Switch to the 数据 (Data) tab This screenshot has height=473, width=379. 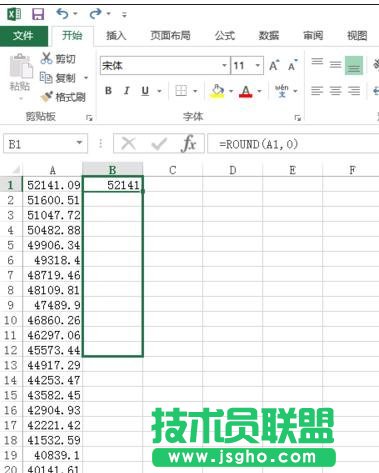269,35
